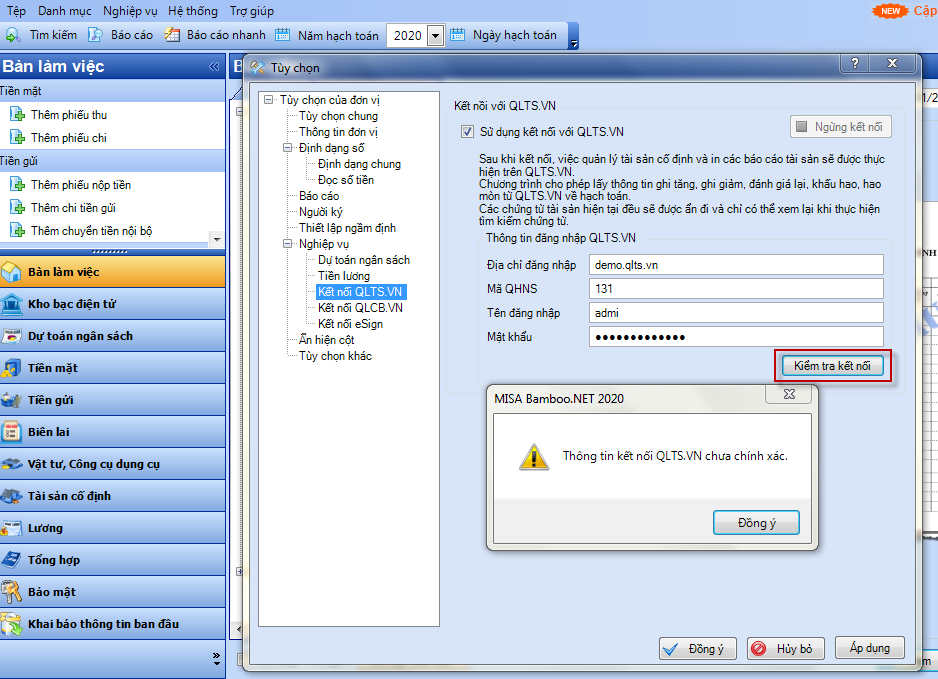
Task: Open the Tệp menu
Action: pos(16,11)
